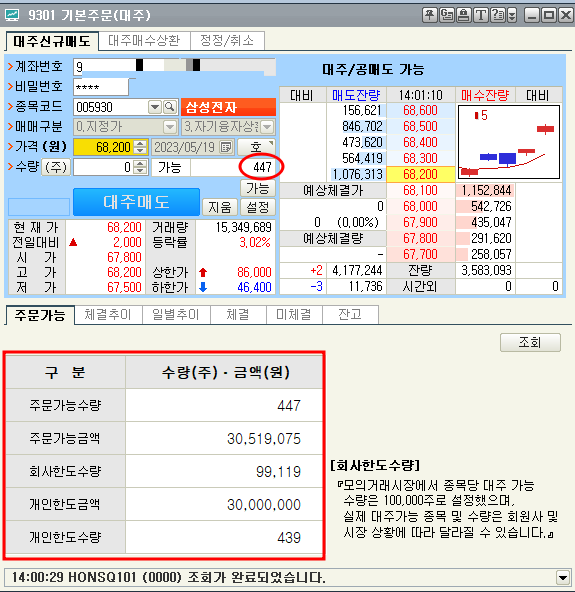Click the price stepper arrows
Viewport: 575px width, 592px height.
140,147
